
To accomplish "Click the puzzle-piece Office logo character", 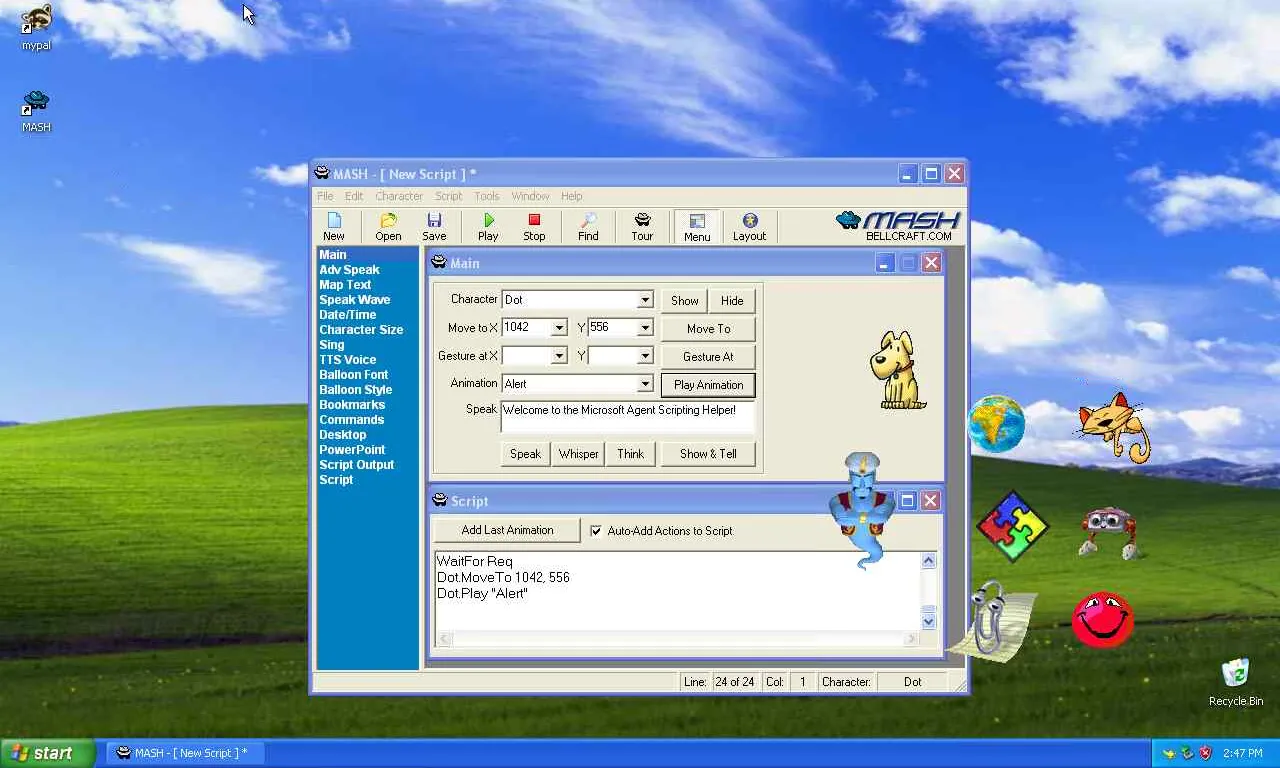I will tap(1012, 526).
